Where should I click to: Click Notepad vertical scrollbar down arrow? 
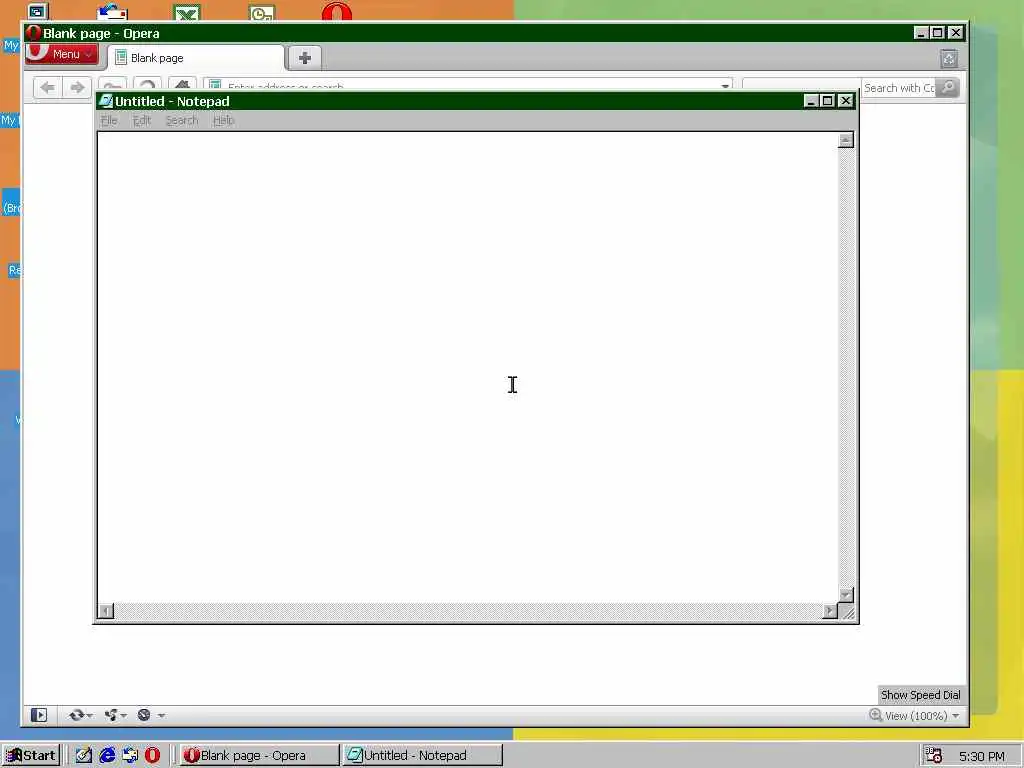coord(846,595)
